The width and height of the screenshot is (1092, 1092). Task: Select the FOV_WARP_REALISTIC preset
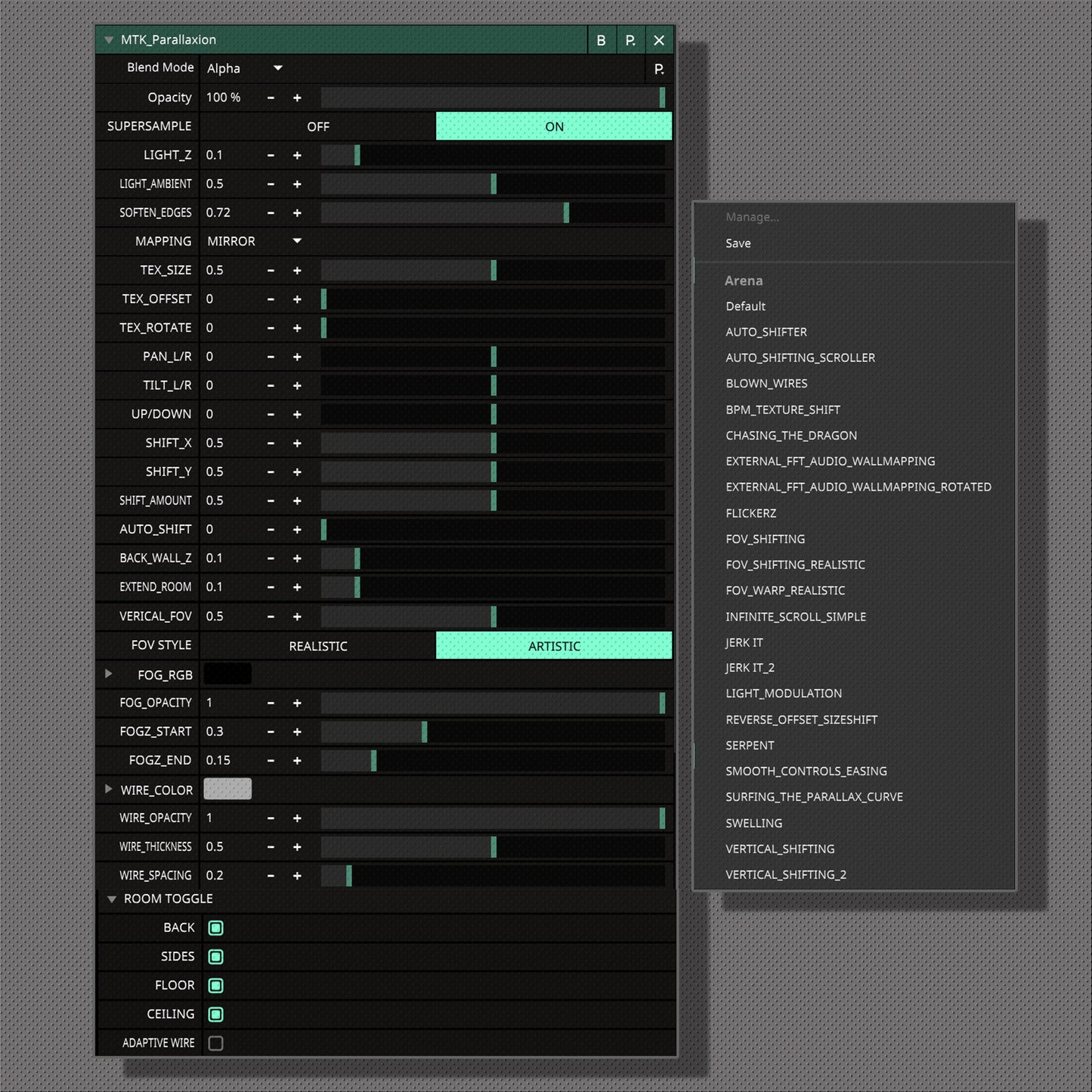785,590
